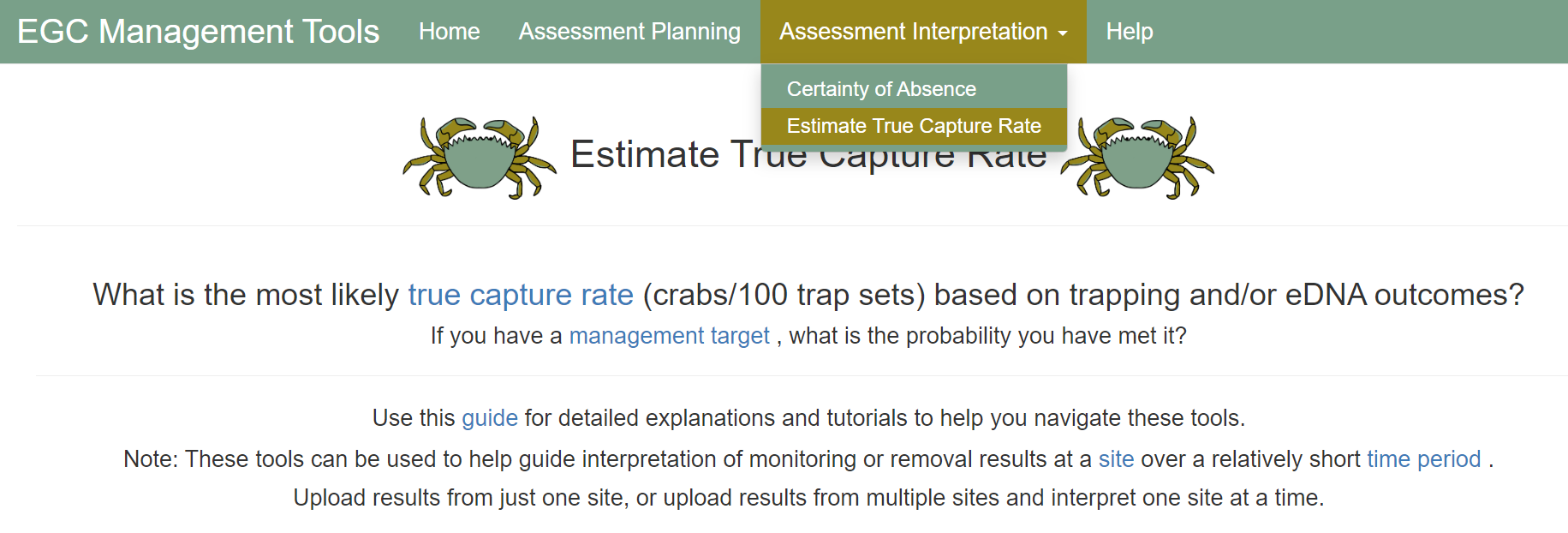Click the 'time period' link
The height and width of the screenshot is (533, 1568).
pyautogui.click(x=1423, y=459)
